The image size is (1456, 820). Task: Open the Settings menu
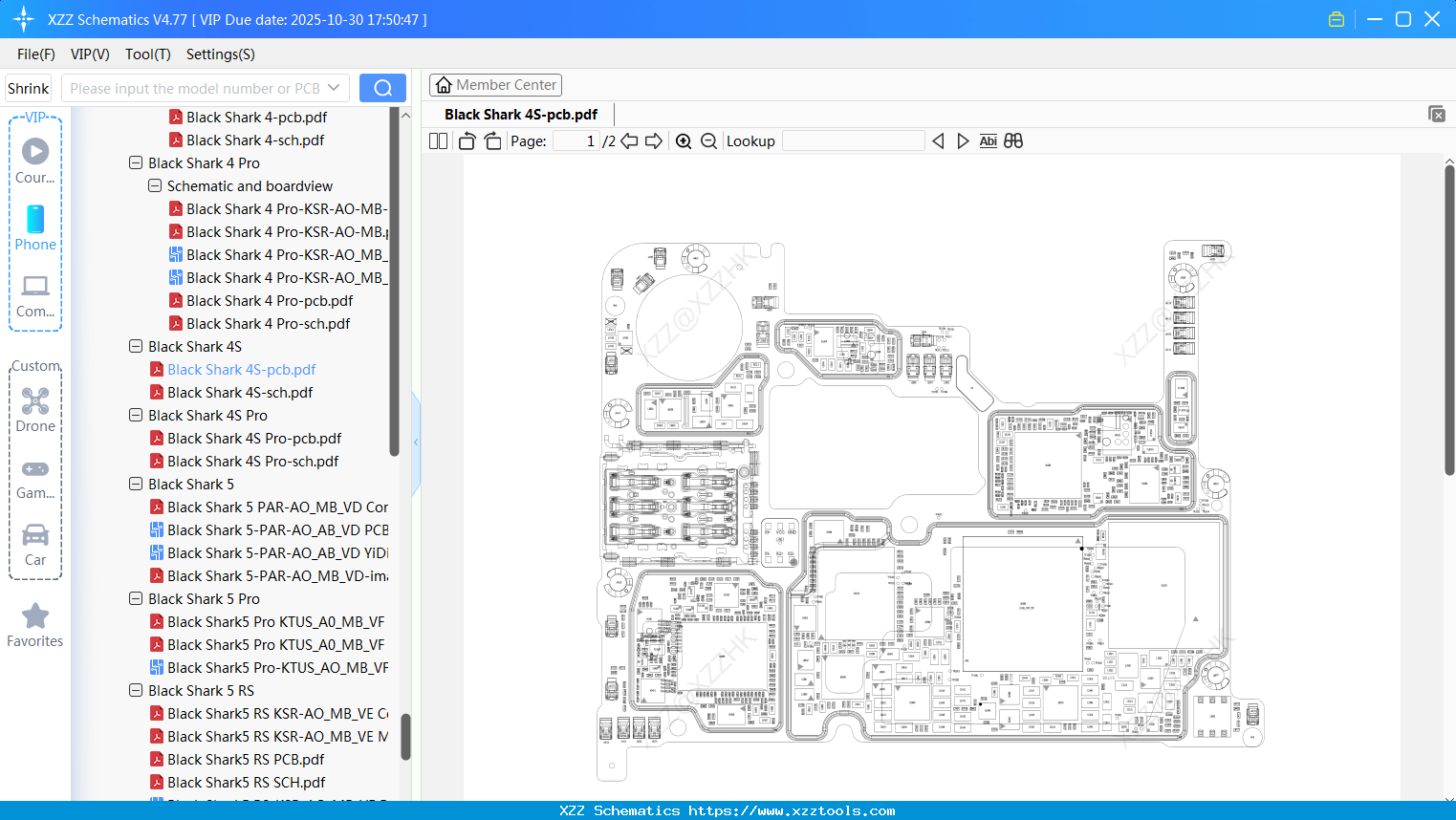[x=220, y=54]
